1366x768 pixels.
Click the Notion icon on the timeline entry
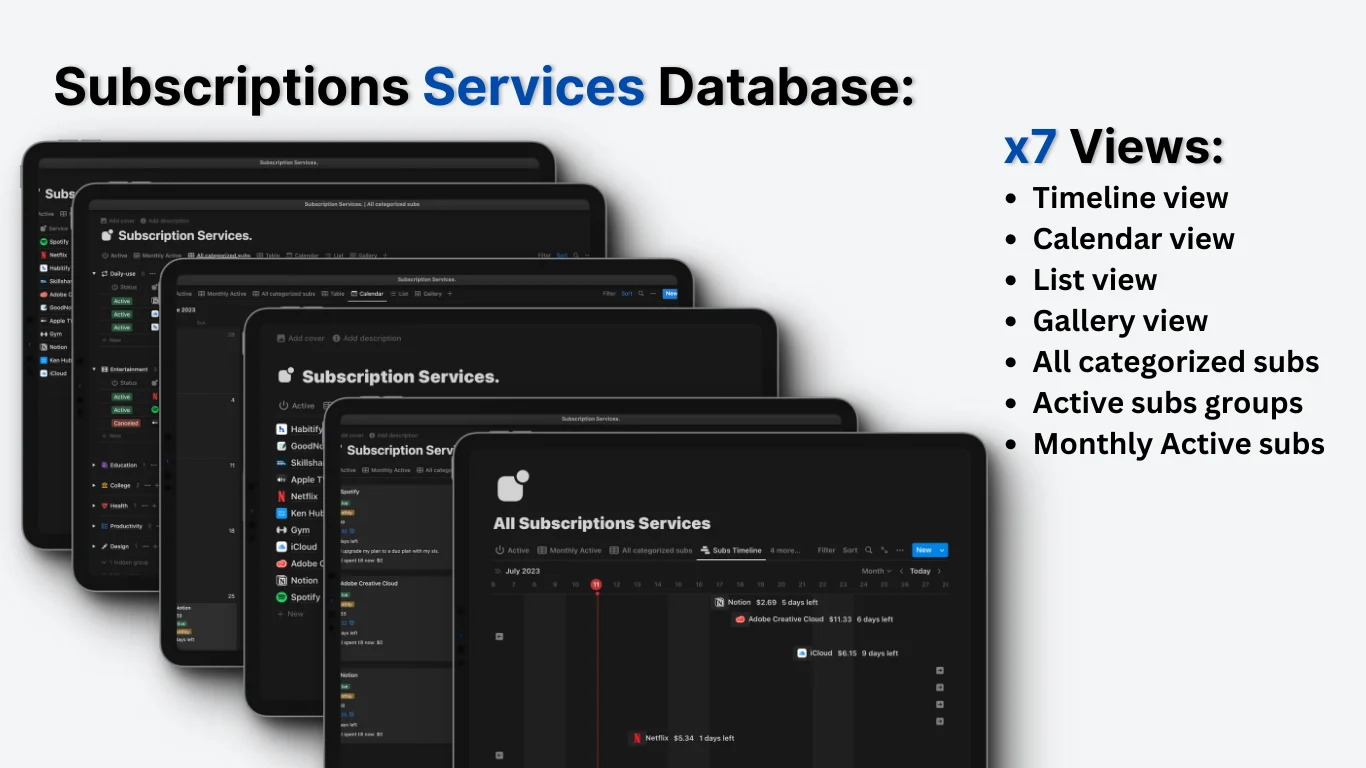720,603
